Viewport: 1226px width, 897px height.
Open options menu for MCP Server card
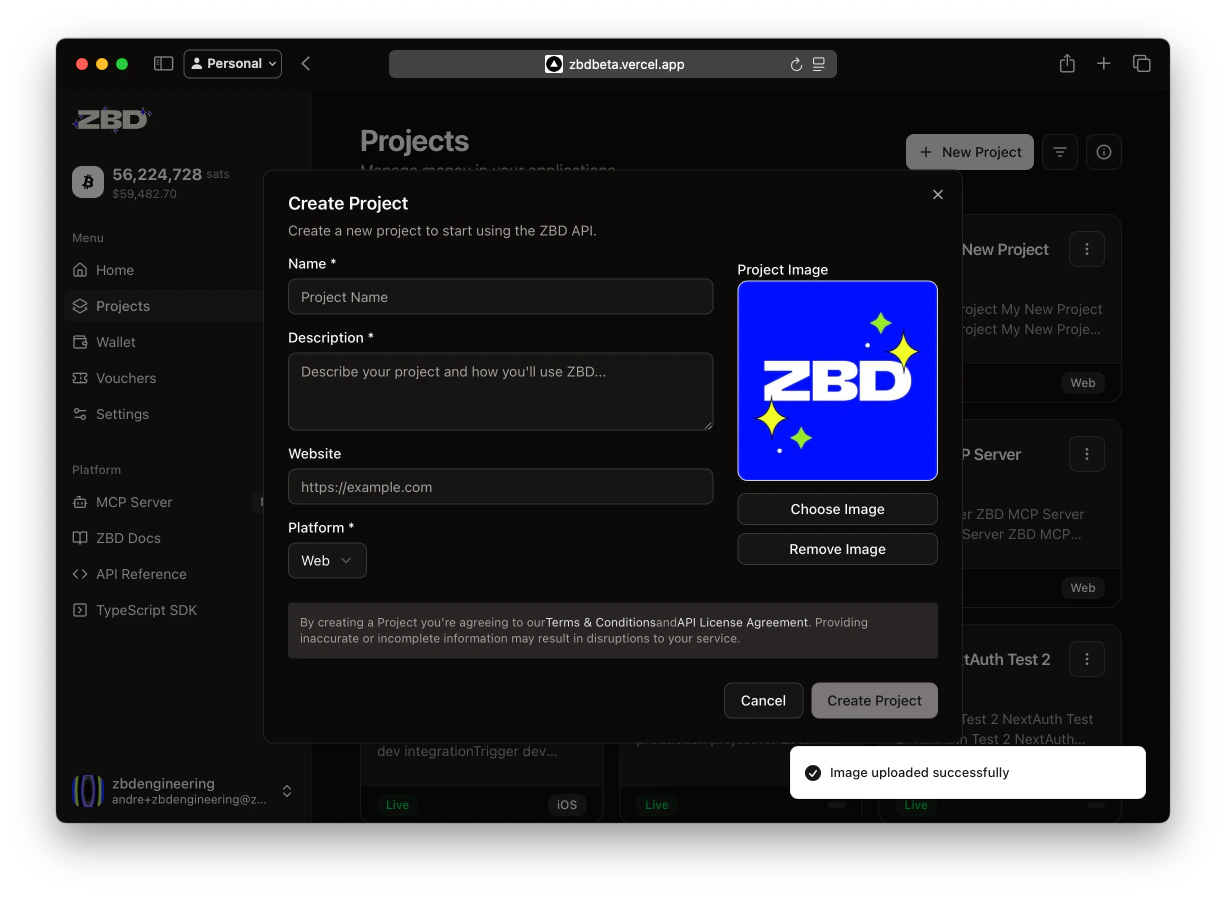pos(1087,454)
